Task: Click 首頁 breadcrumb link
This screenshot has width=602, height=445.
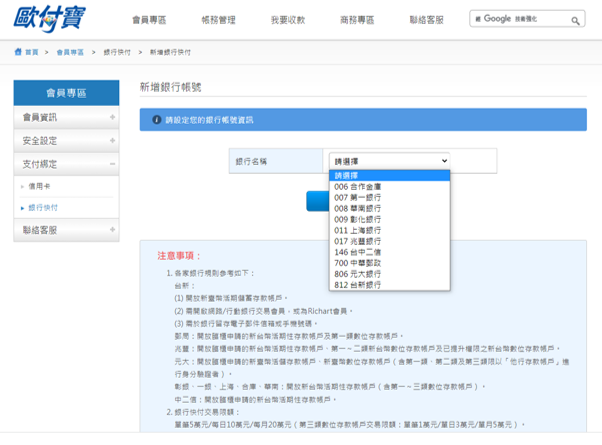Action: tap(32, 52)
